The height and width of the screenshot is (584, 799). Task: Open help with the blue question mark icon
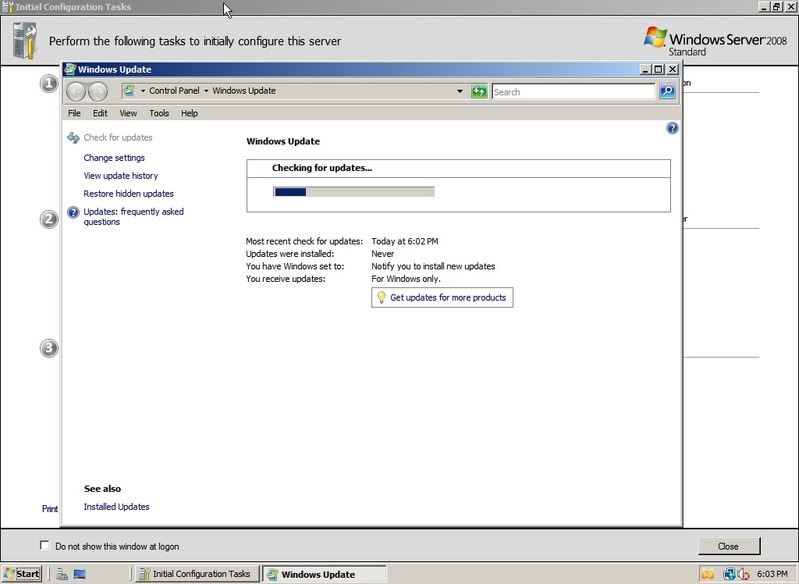[672, 128]
